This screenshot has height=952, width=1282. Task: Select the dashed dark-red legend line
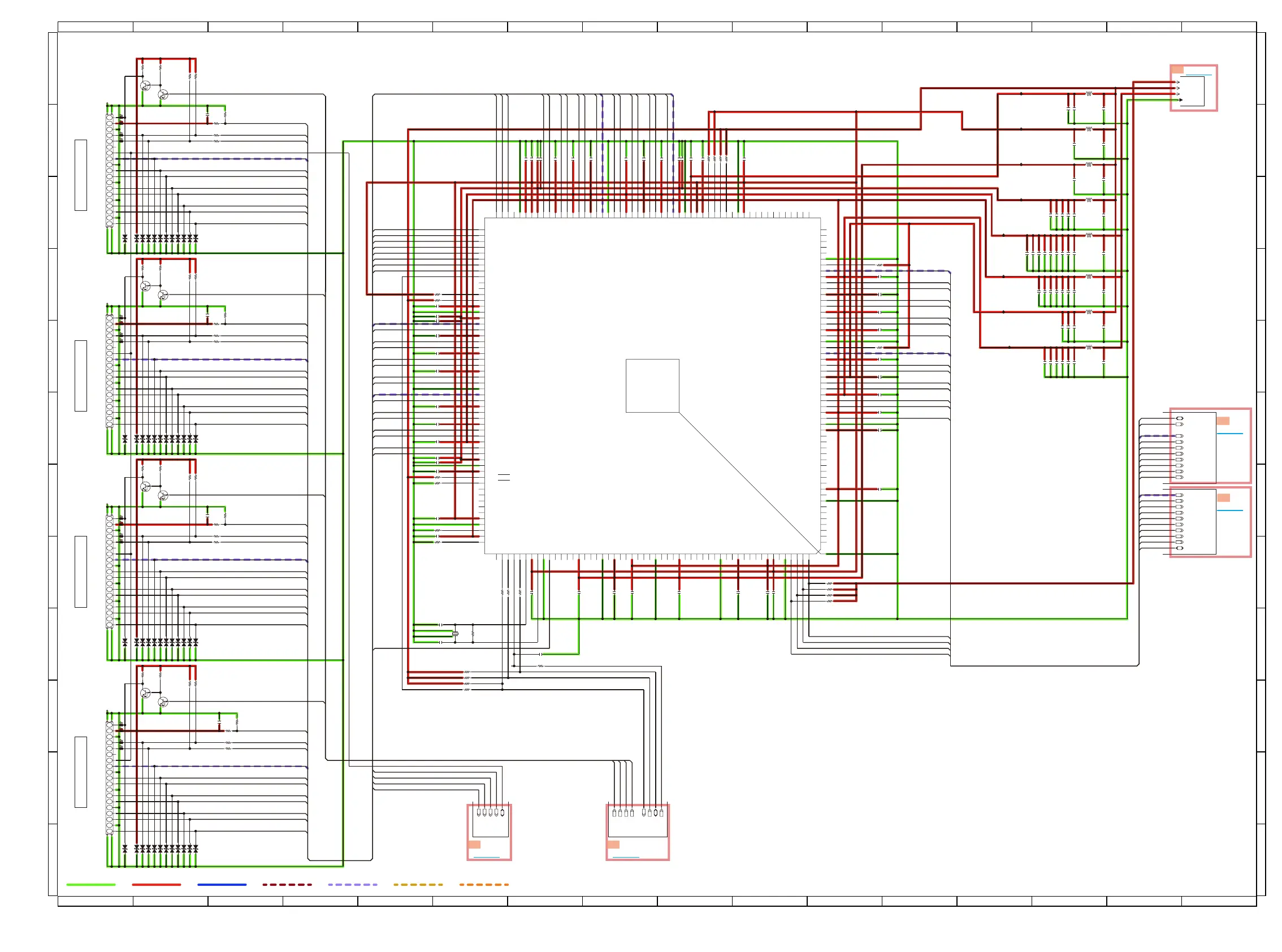coord(287,884)
